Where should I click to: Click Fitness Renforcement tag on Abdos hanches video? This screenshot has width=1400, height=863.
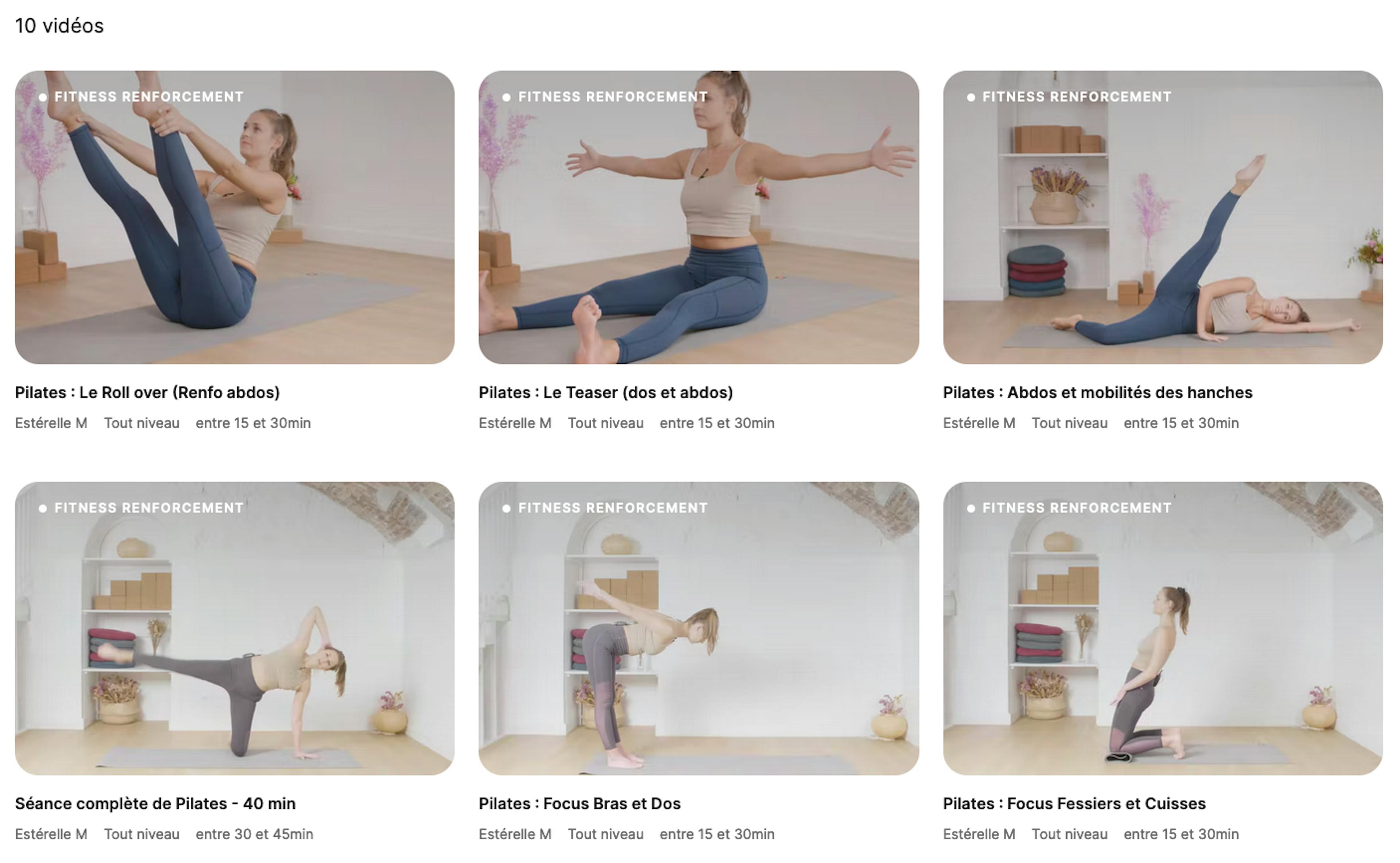1070,97
